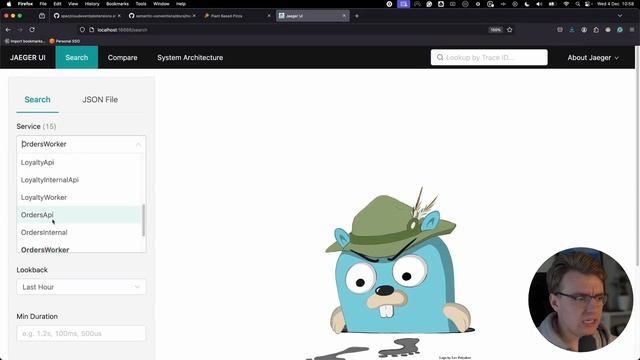Switch to the JSON File tab
Viewport: 640px width, 360px height.
pyautogui.click(x=100, y=100)
